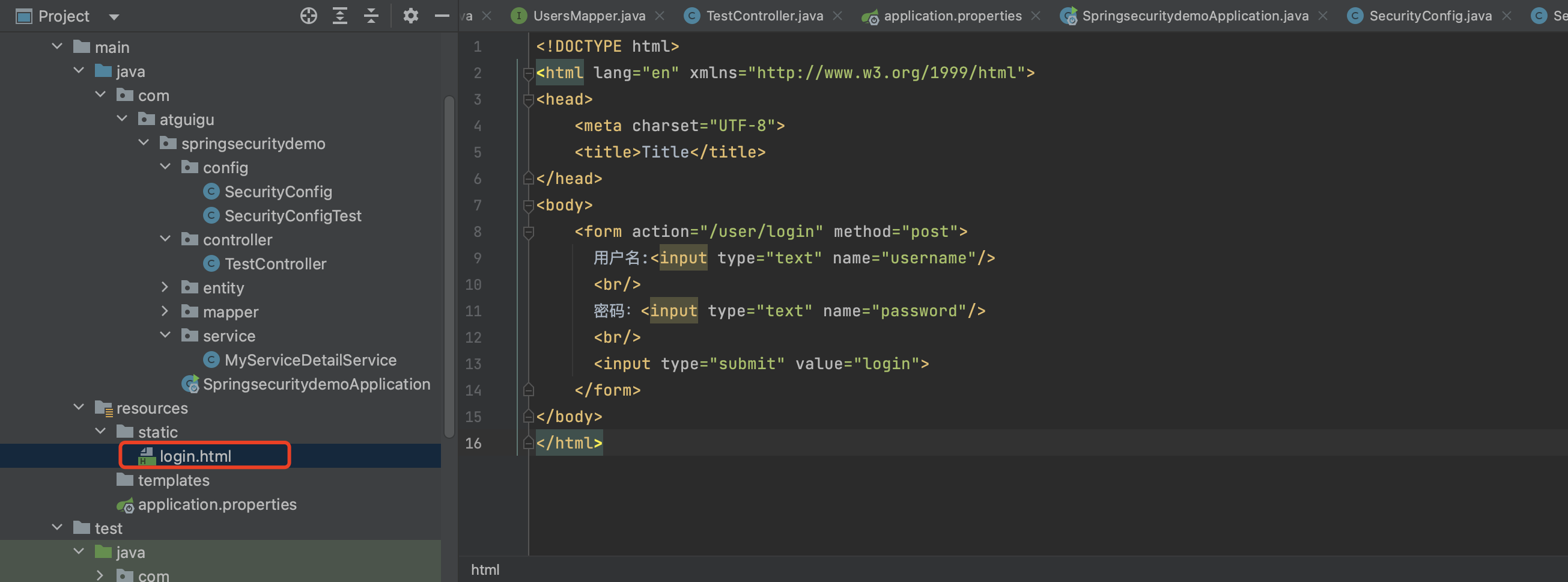Close the application.properties editor tab
The image size is (1568, 582).
tap(1035, 16)
